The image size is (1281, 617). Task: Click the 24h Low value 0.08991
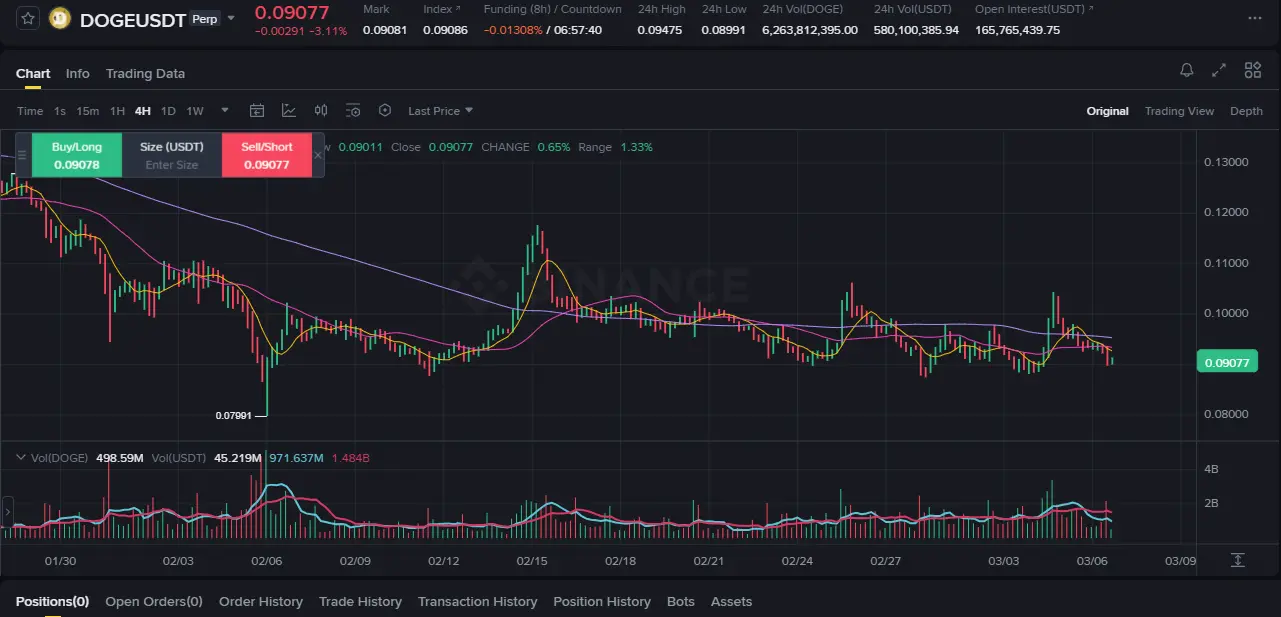pyautogui.click(x=724, y=30)
